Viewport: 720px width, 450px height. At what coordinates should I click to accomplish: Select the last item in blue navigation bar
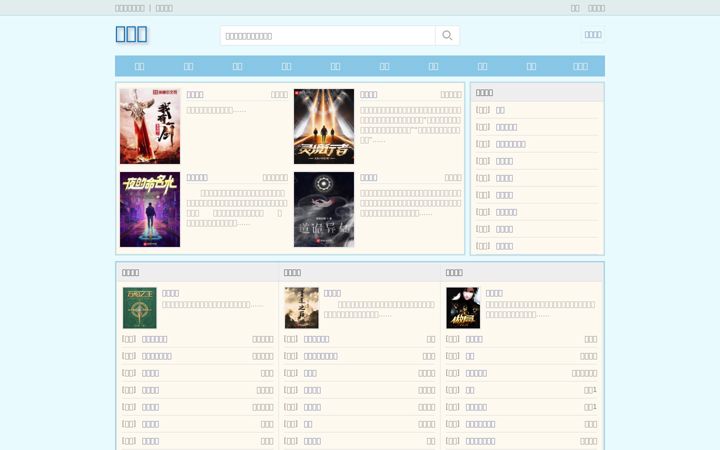point(580,66)
